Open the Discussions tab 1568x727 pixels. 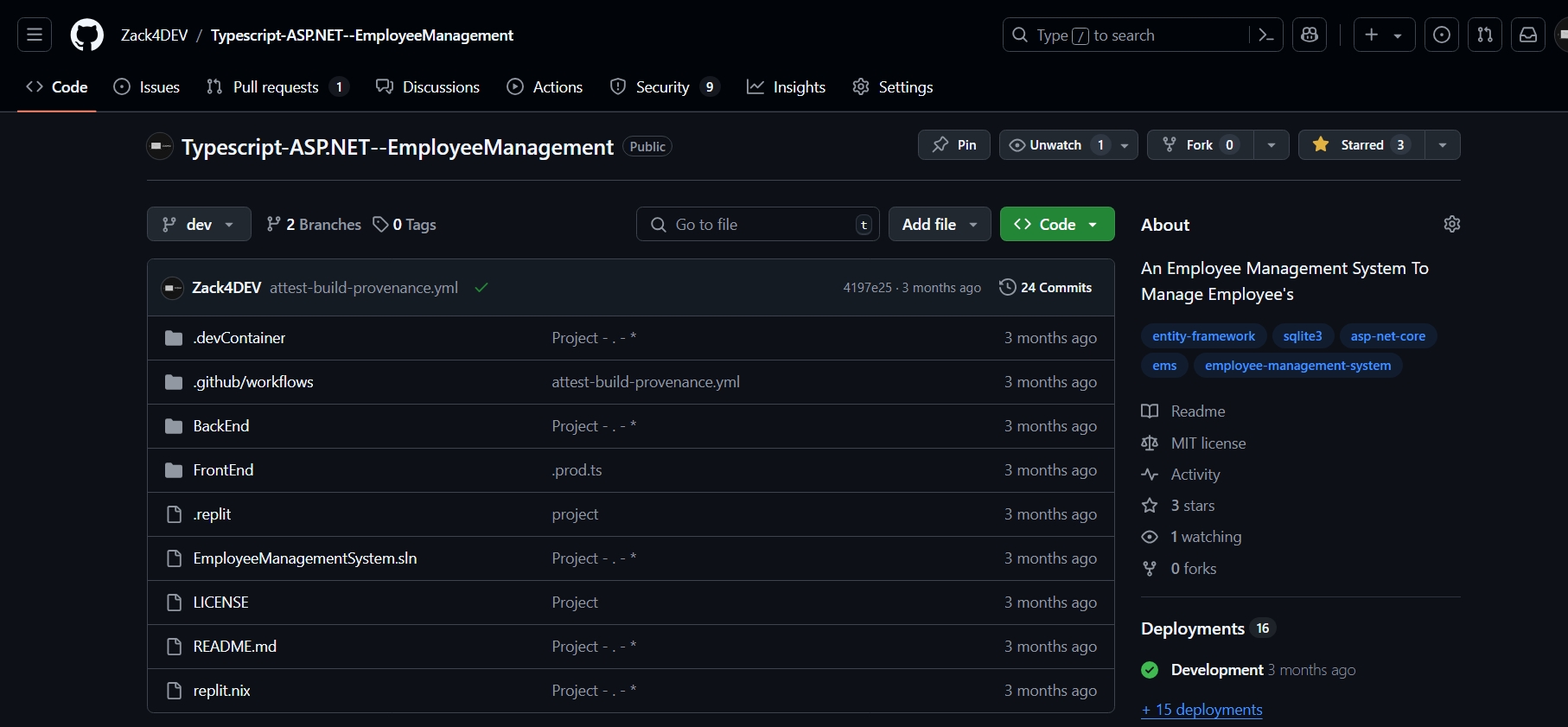tap(428, 87)
